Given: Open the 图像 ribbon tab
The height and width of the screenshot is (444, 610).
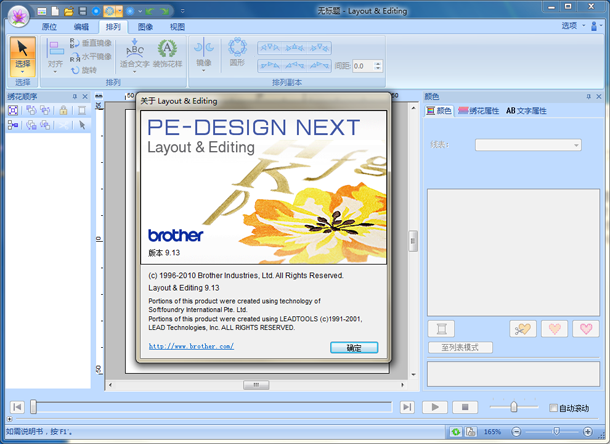Looking at the screenshot, I should click(x=145, y=26).
